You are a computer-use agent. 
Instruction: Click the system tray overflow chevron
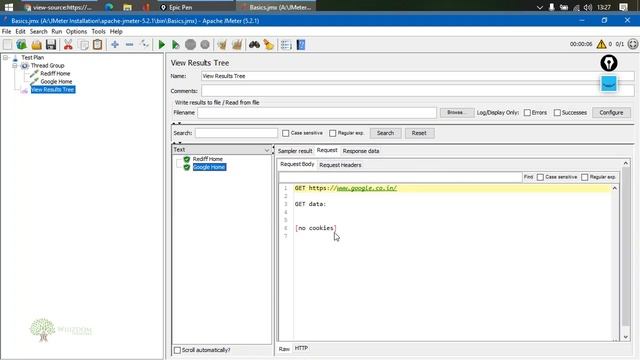540,7
